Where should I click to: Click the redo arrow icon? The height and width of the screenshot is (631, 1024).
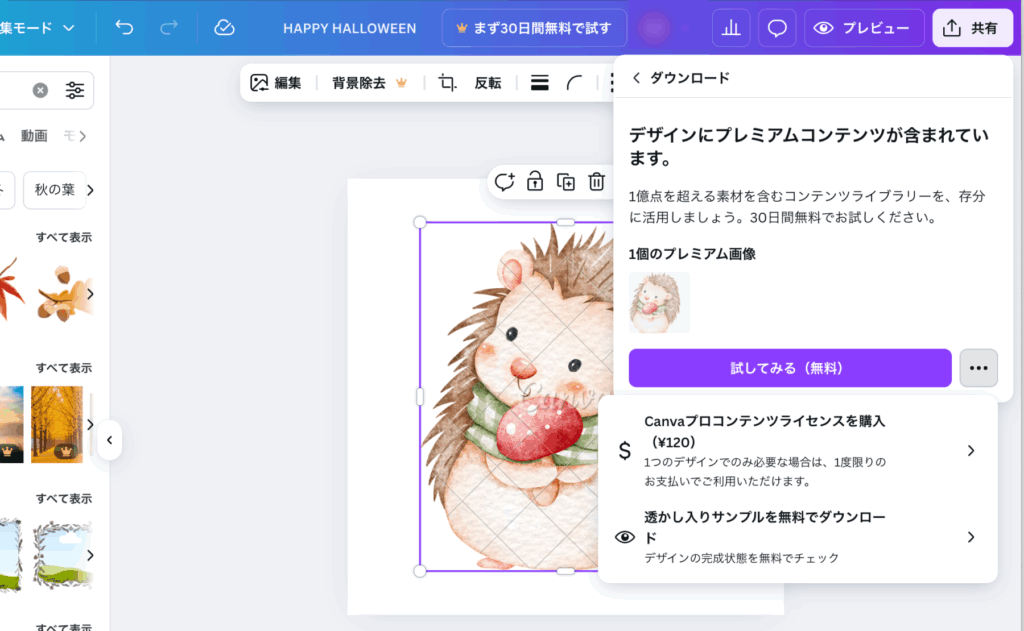[167, 28]
